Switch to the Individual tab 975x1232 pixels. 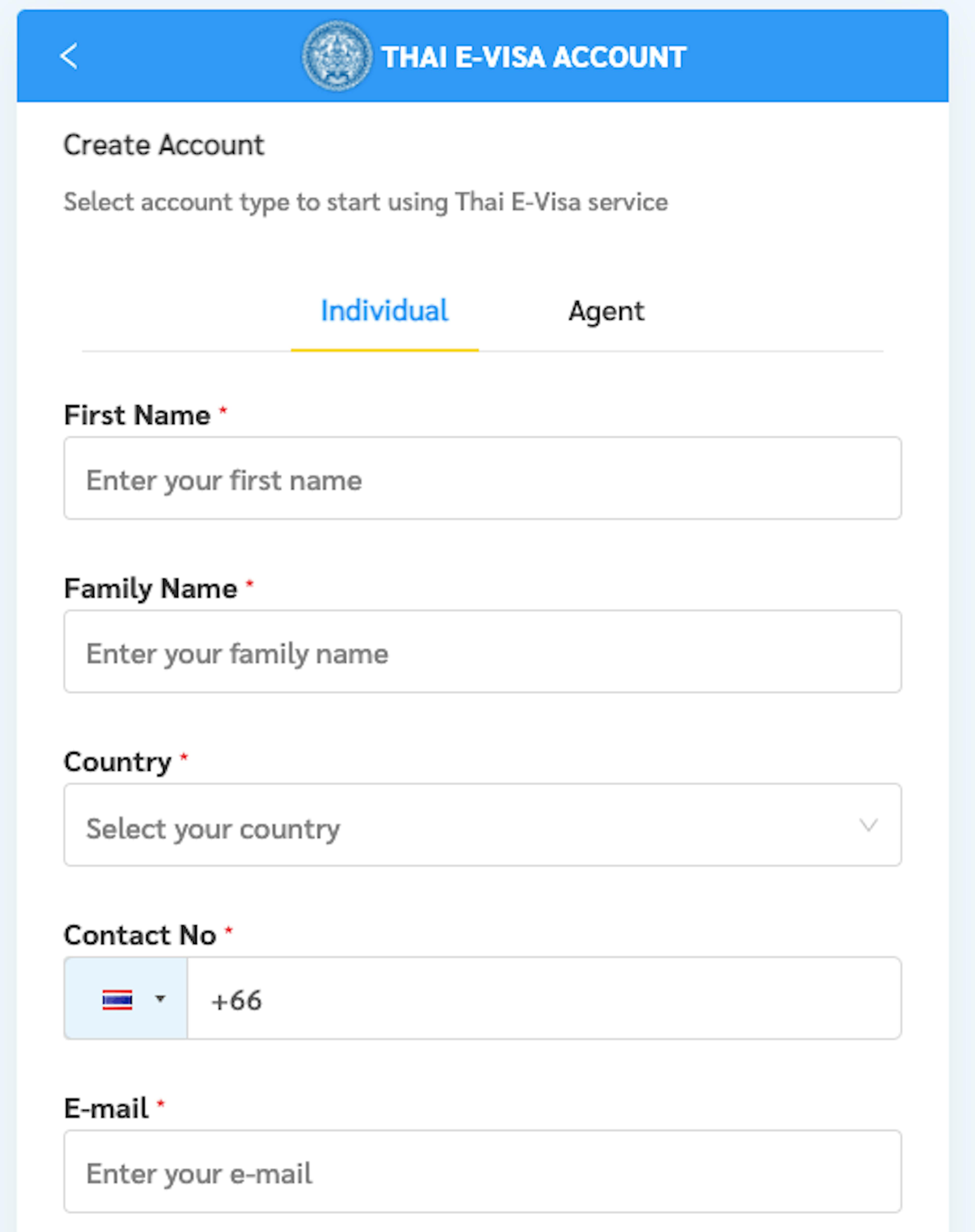pyautogui.click(x=385, y=311)
